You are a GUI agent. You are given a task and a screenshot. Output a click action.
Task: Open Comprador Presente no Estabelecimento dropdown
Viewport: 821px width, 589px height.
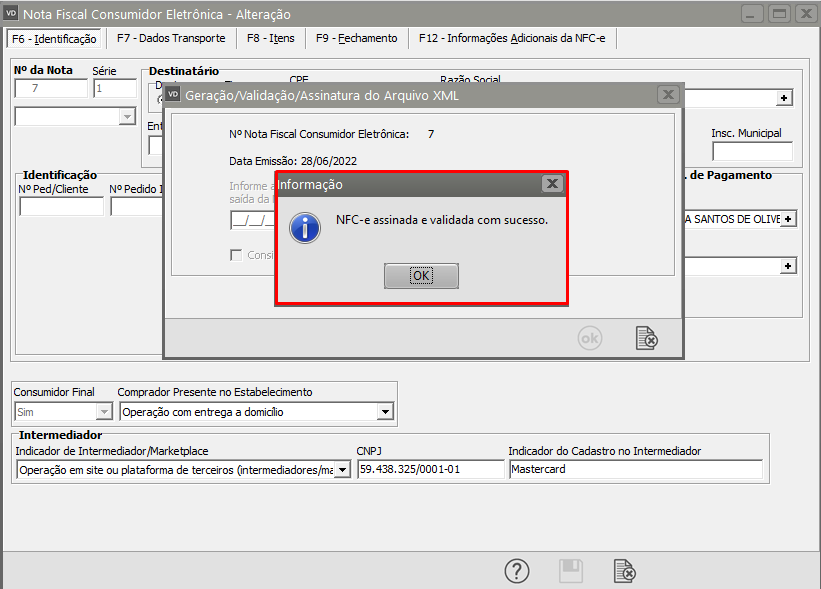pyautogui.click(x=385, y=412)
